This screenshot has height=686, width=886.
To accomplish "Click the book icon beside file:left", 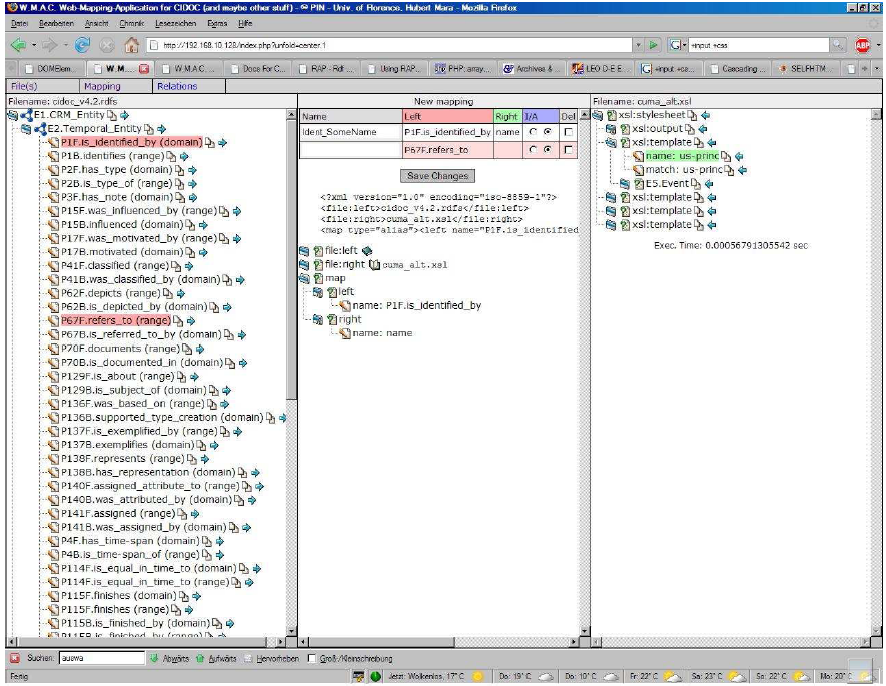I will [367, 251].
